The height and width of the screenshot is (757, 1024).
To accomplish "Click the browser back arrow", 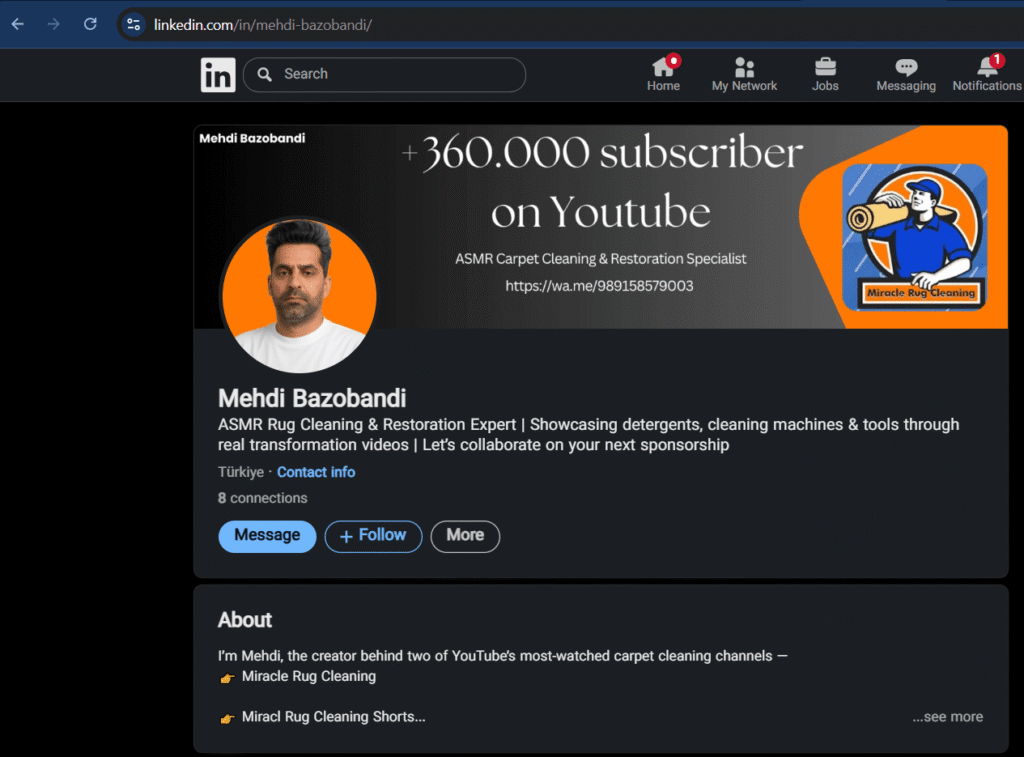I will coord(18,24).
